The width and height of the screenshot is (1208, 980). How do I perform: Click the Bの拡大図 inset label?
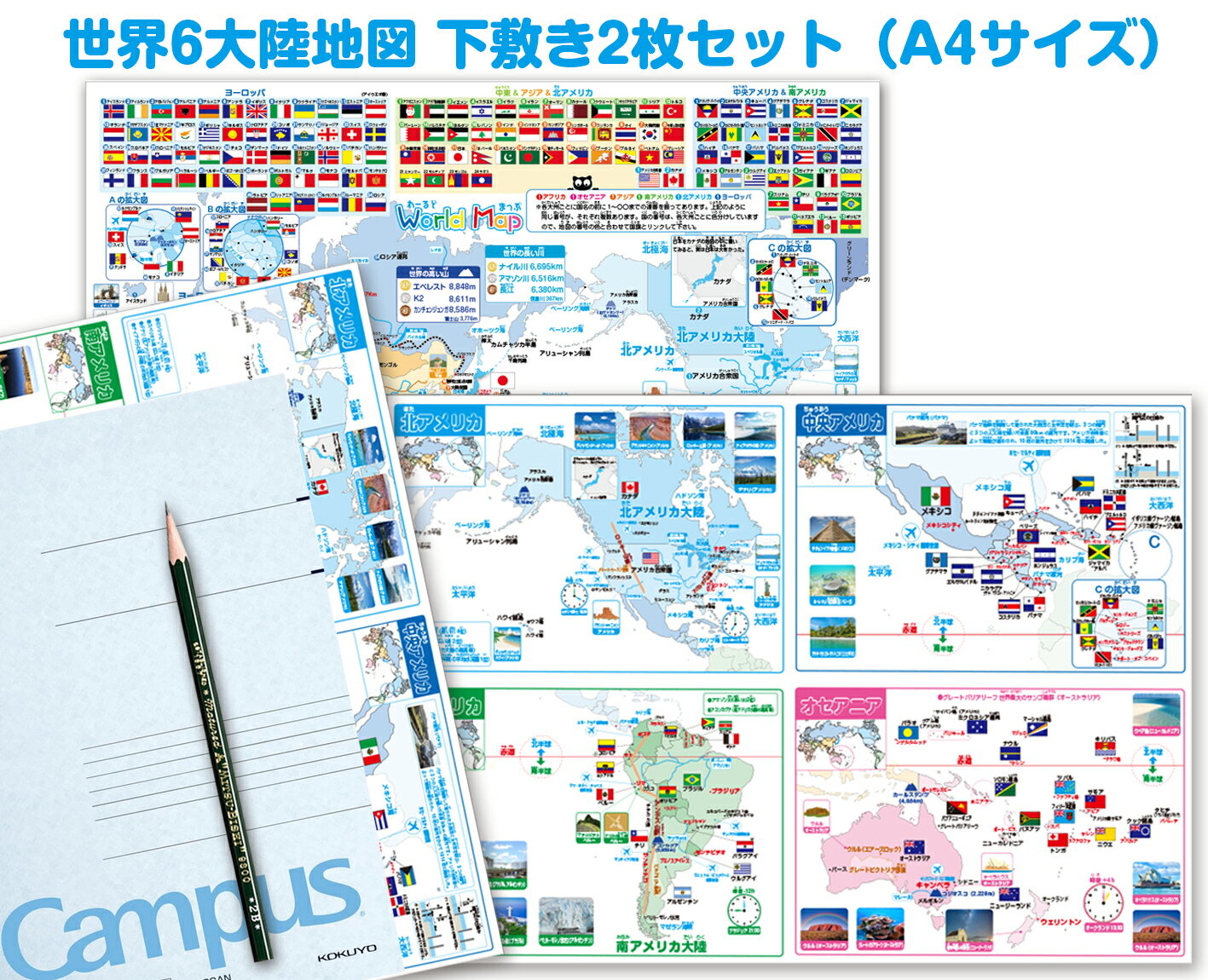(x=227, y=209)
